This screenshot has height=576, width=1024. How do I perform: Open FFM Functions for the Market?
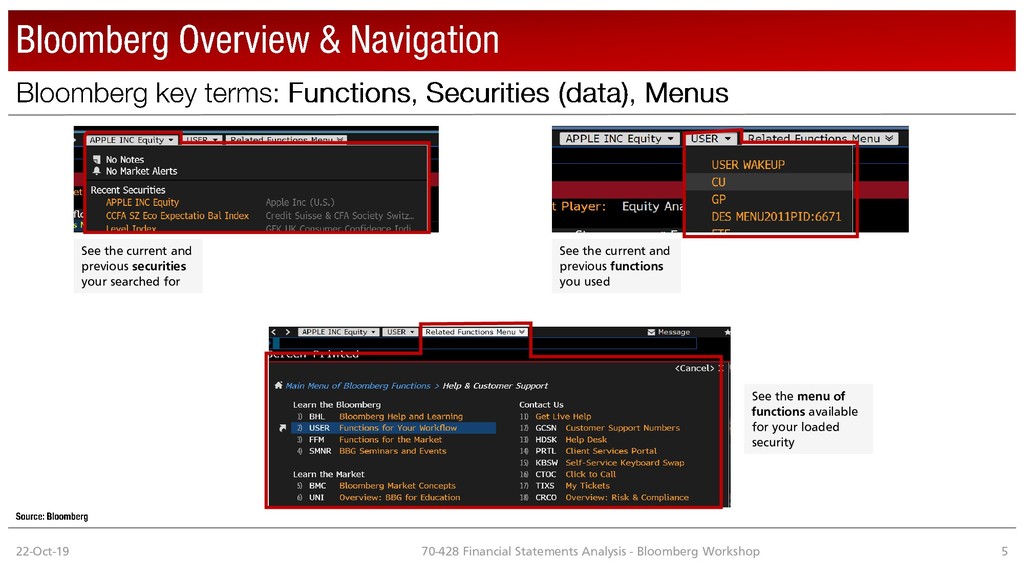369,440
